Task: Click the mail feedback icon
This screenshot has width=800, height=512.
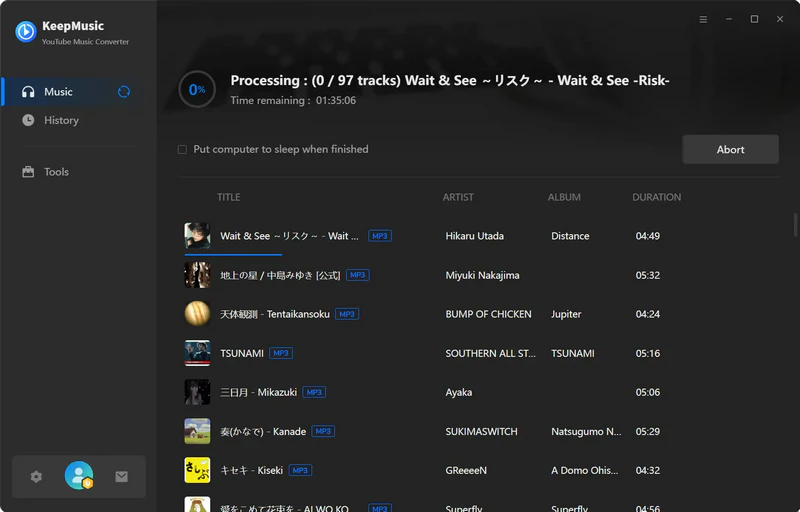Action: click(x=121, y=477)
